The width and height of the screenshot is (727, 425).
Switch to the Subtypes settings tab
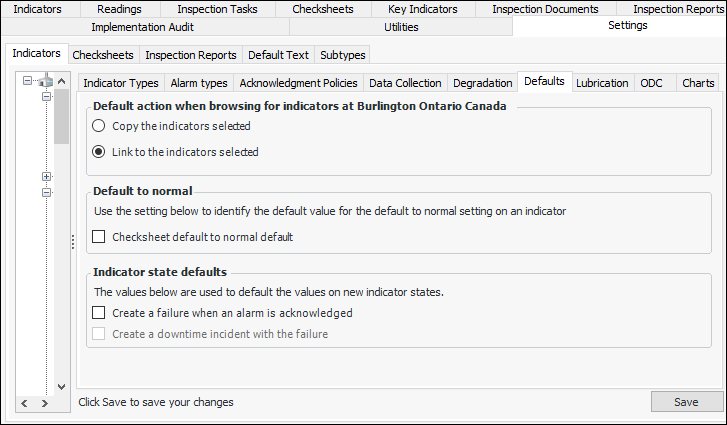(343, 55)
